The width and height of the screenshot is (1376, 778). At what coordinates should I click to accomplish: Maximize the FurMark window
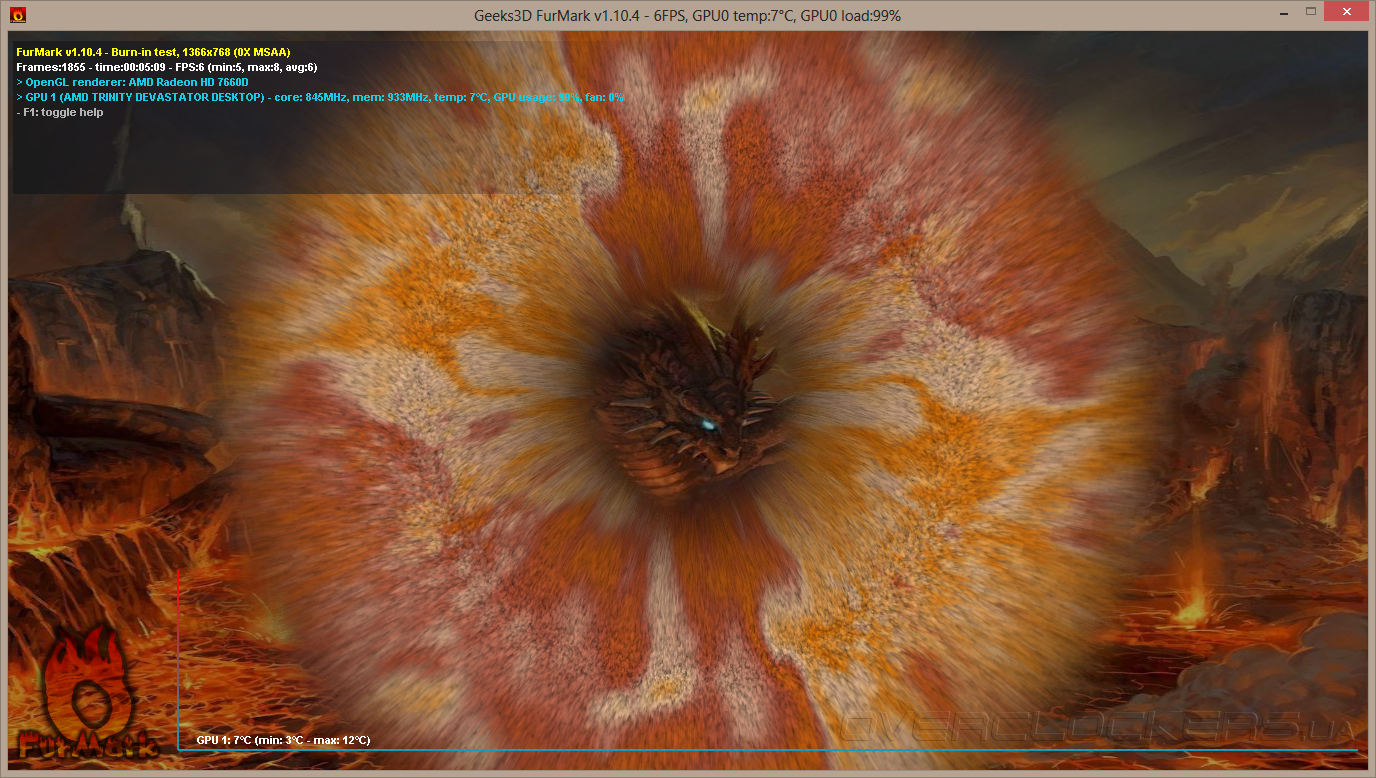click(1310, 12)
